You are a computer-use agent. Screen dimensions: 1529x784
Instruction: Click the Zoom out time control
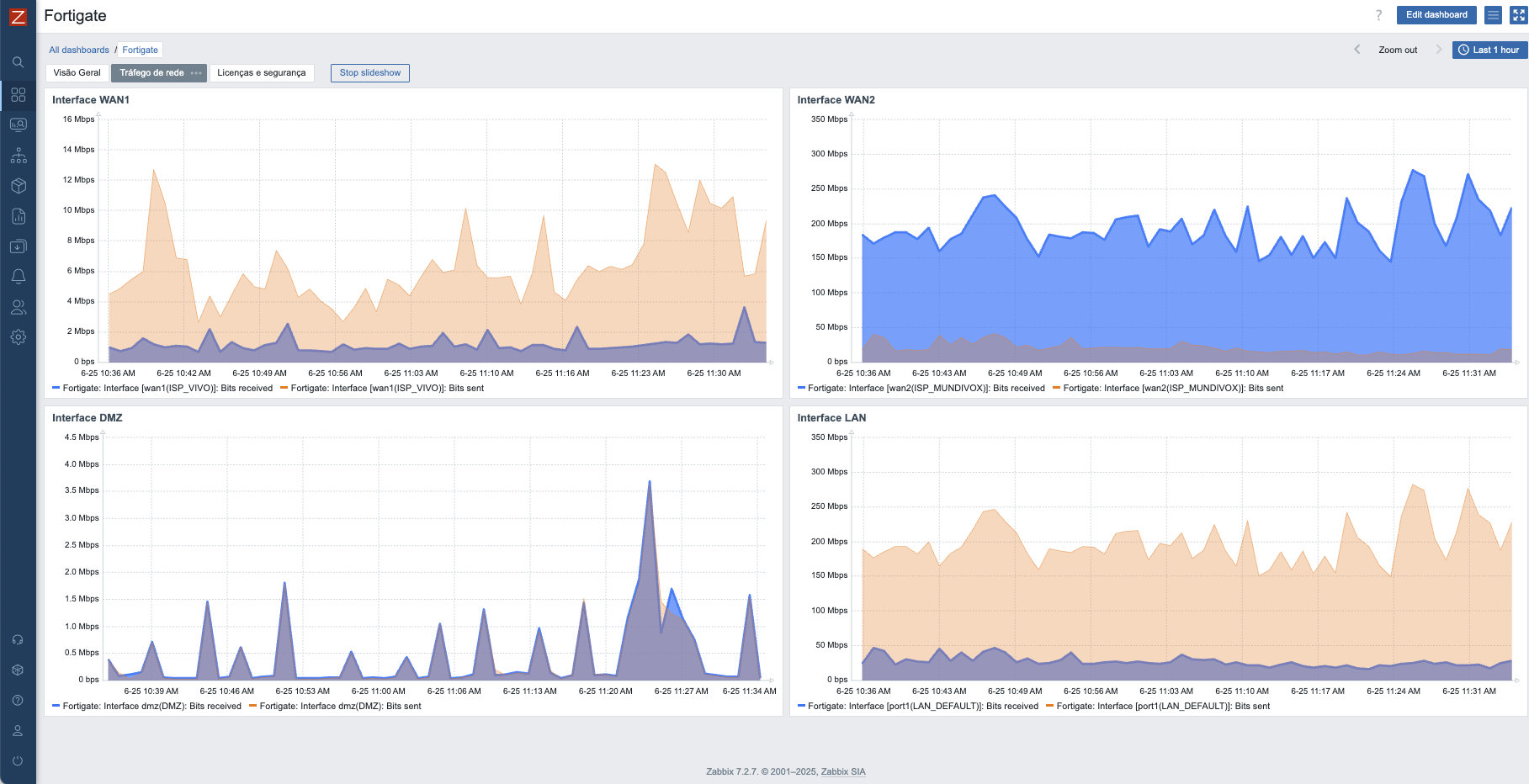(1398, 50)
